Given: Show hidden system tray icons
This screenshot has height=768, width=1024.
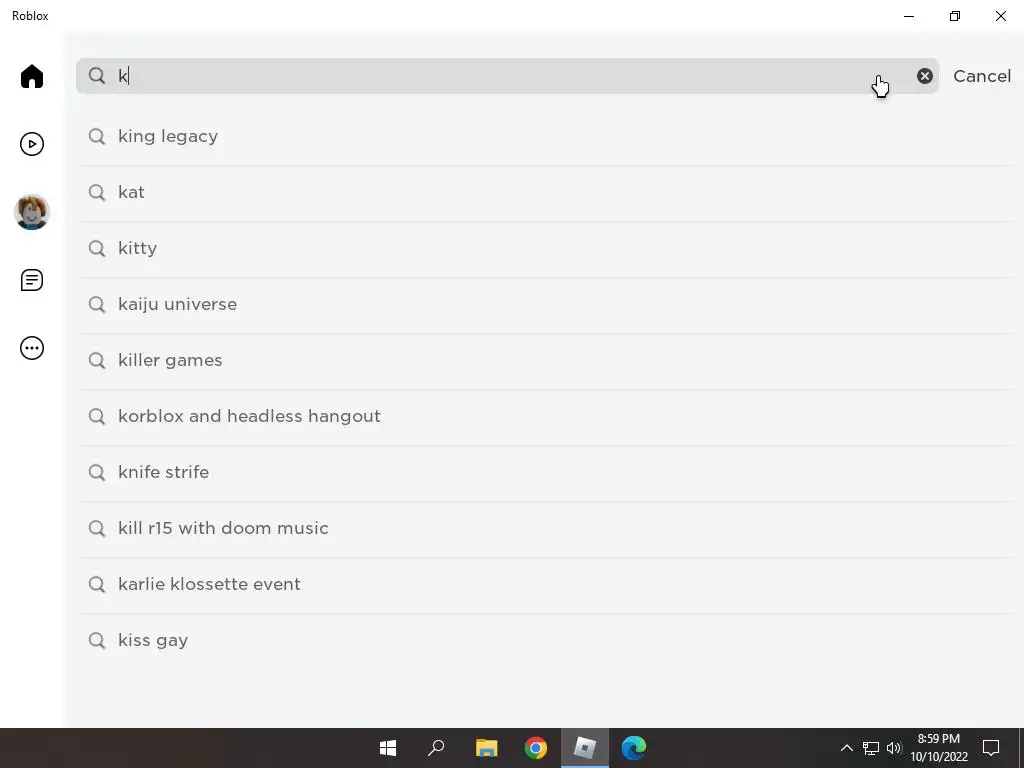Looking at the screenshot, I should click(846, 748).
